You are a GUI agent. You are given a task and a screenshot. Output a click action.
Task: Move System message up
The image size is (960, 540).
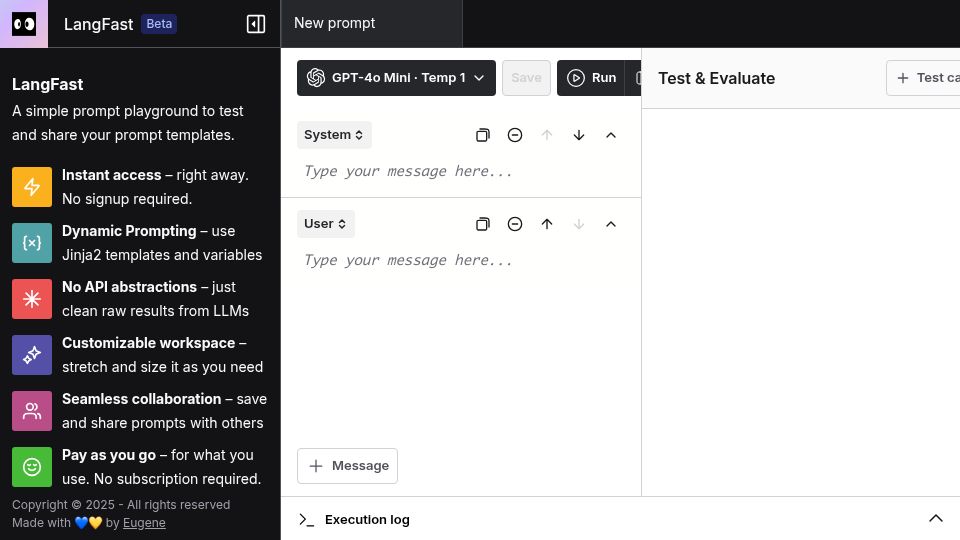coord(547,135)
